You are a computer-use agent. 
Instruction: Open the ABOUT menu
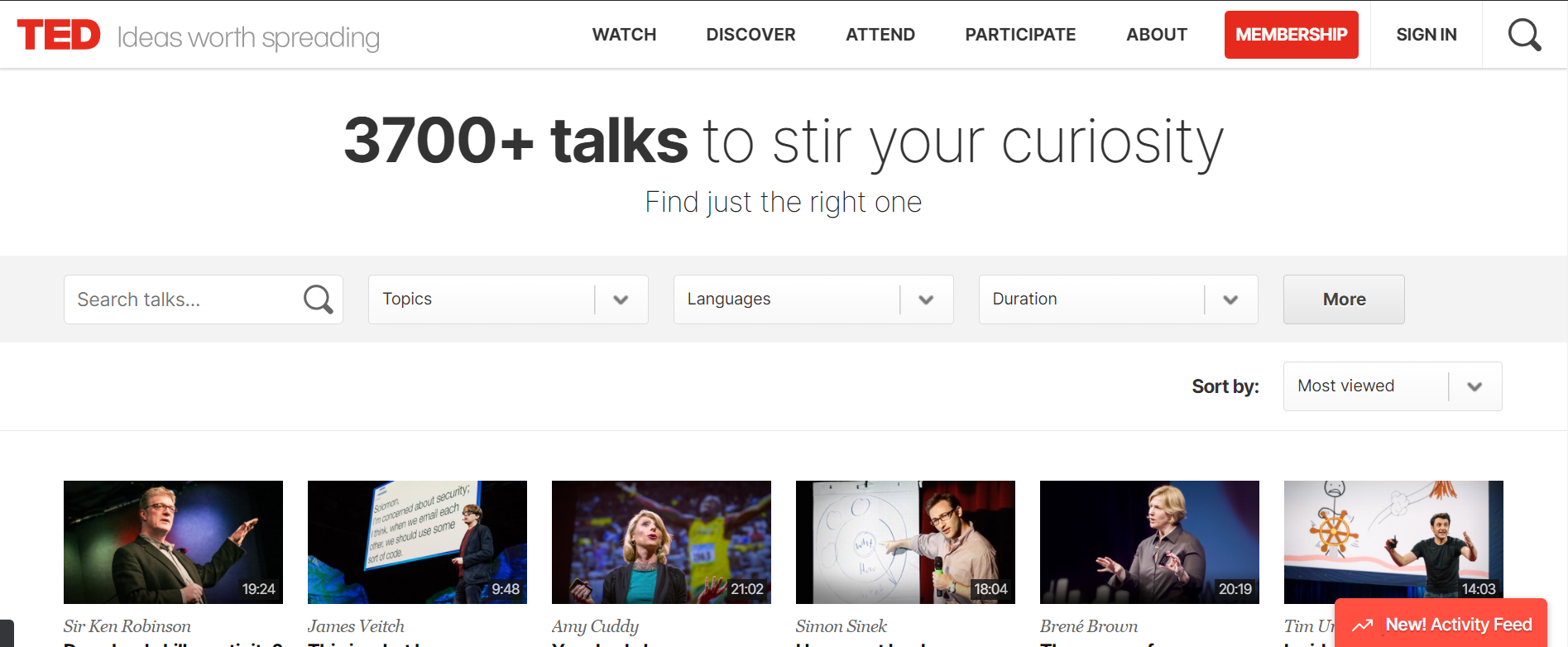[1157, 35]
